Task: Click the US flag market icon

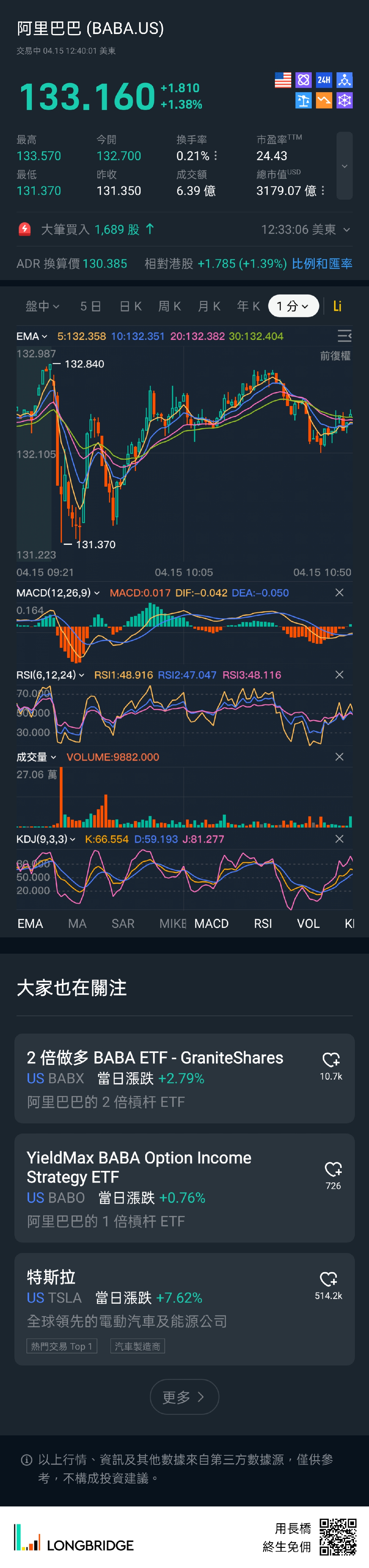Action: tap(283, 80)
